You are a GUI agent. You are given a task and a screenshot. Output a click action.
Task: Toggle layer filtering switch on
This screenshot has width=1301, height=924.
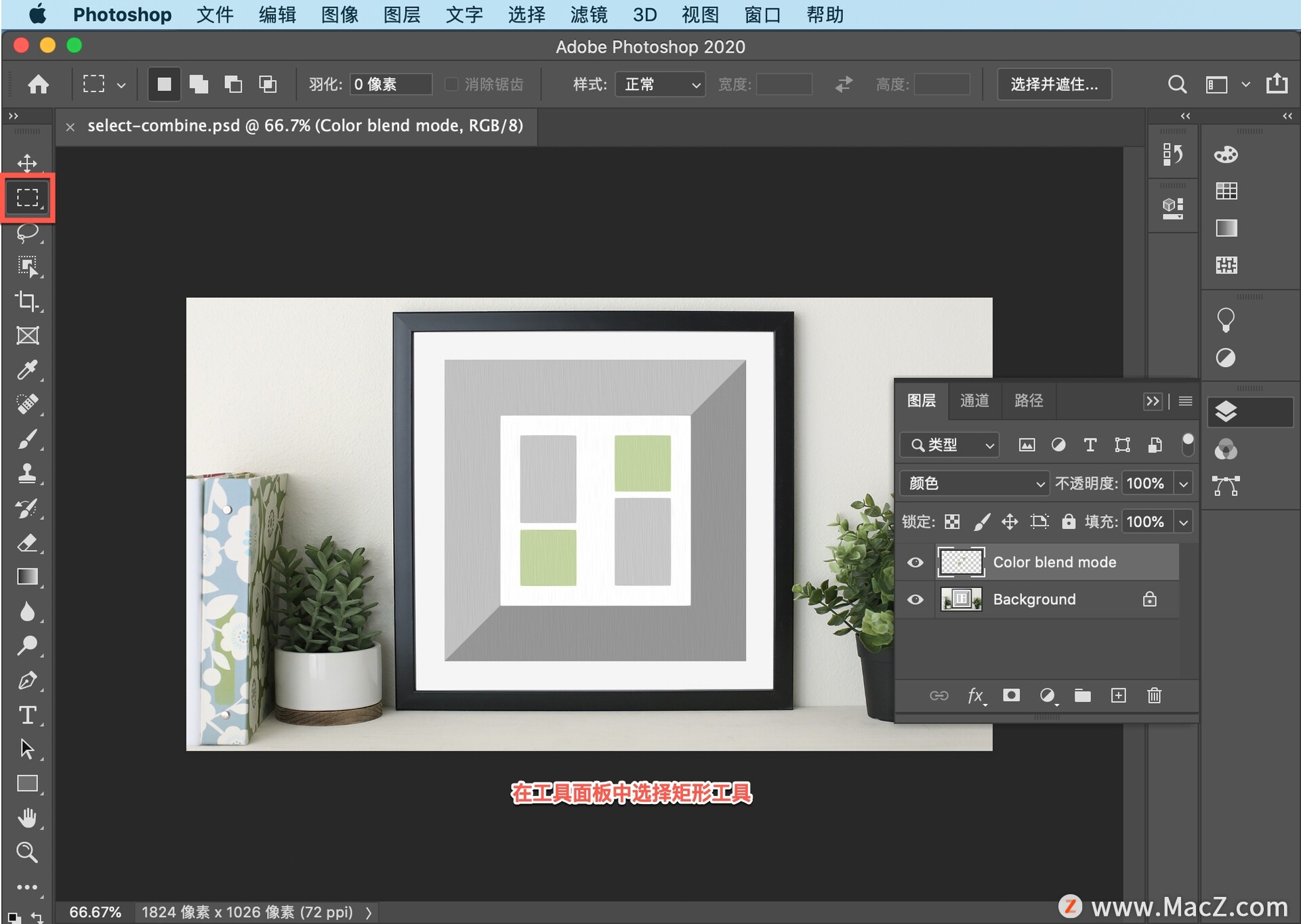click(x=1187, y=444)
